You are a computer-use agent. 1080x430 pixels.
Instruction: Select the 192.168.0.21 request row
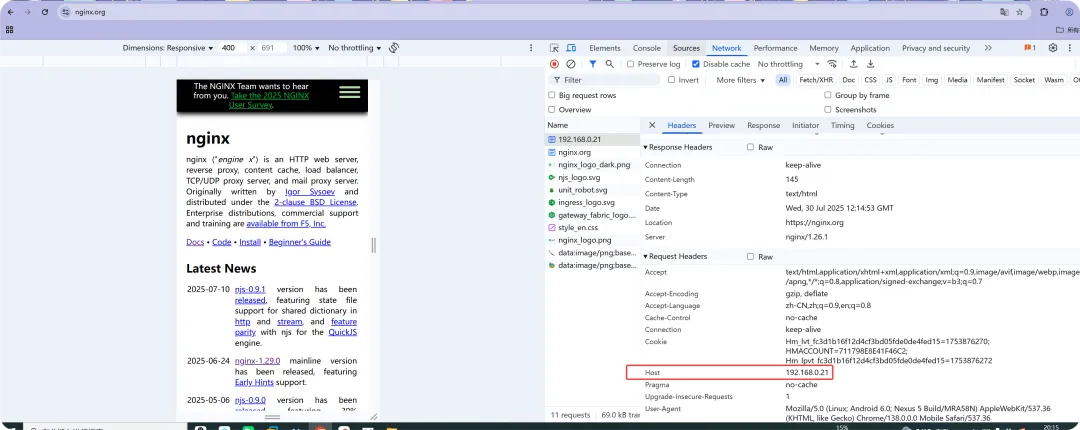point(594,139)
